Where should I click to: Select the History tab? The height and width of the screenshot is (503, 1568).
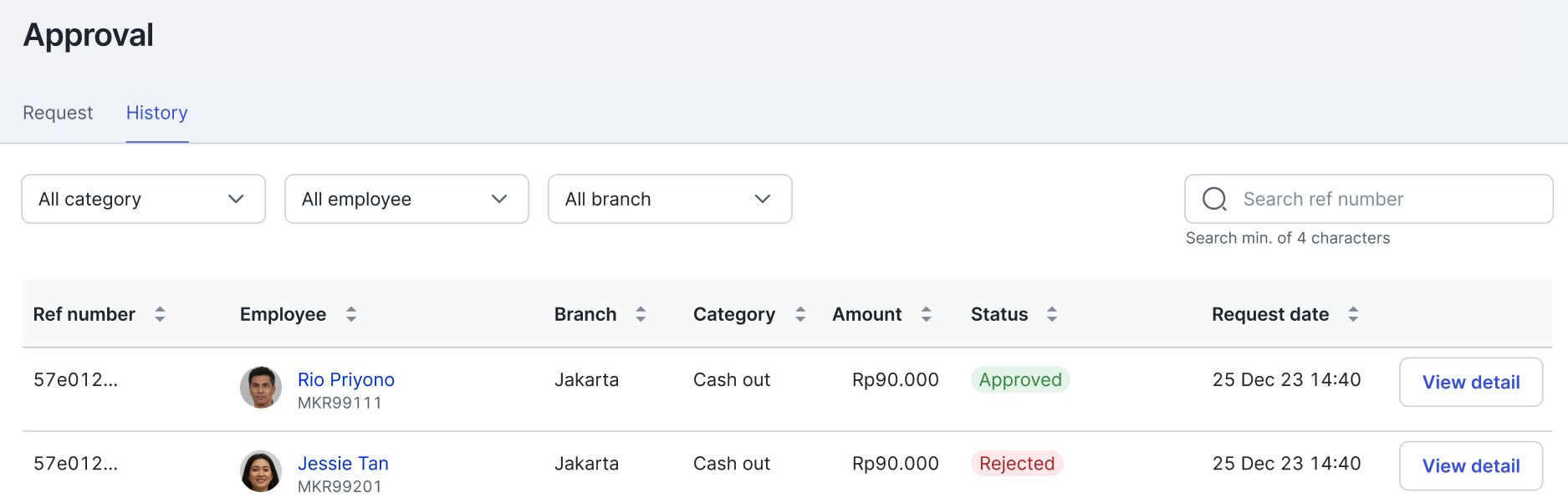coord(157,113)
